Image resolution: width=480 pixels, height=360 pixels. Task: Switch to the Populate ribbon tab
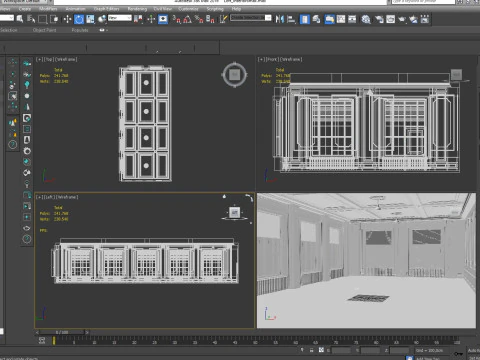coord(80,30)
